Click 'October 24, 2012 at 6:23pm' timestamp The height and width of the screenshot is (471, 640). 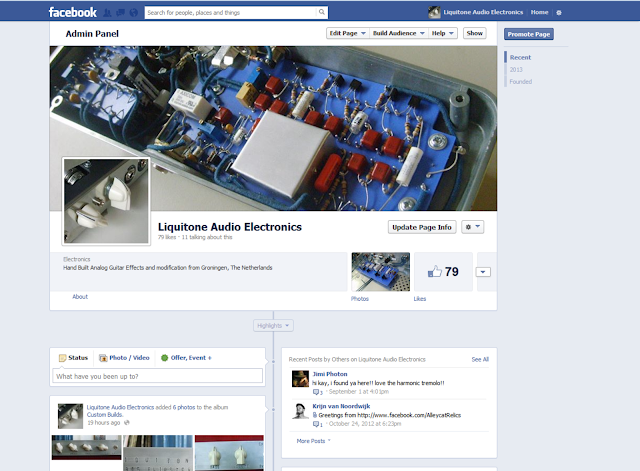point(365,424)
